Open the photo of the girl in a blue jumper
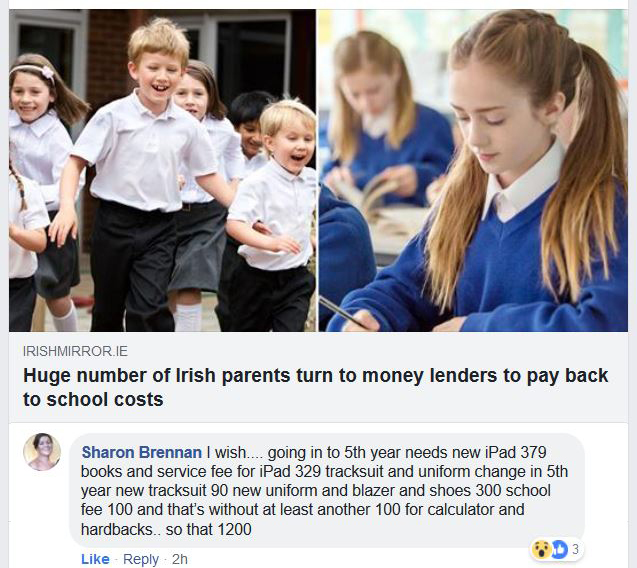The height and width of the screenshot is (568, 637). 473,171
